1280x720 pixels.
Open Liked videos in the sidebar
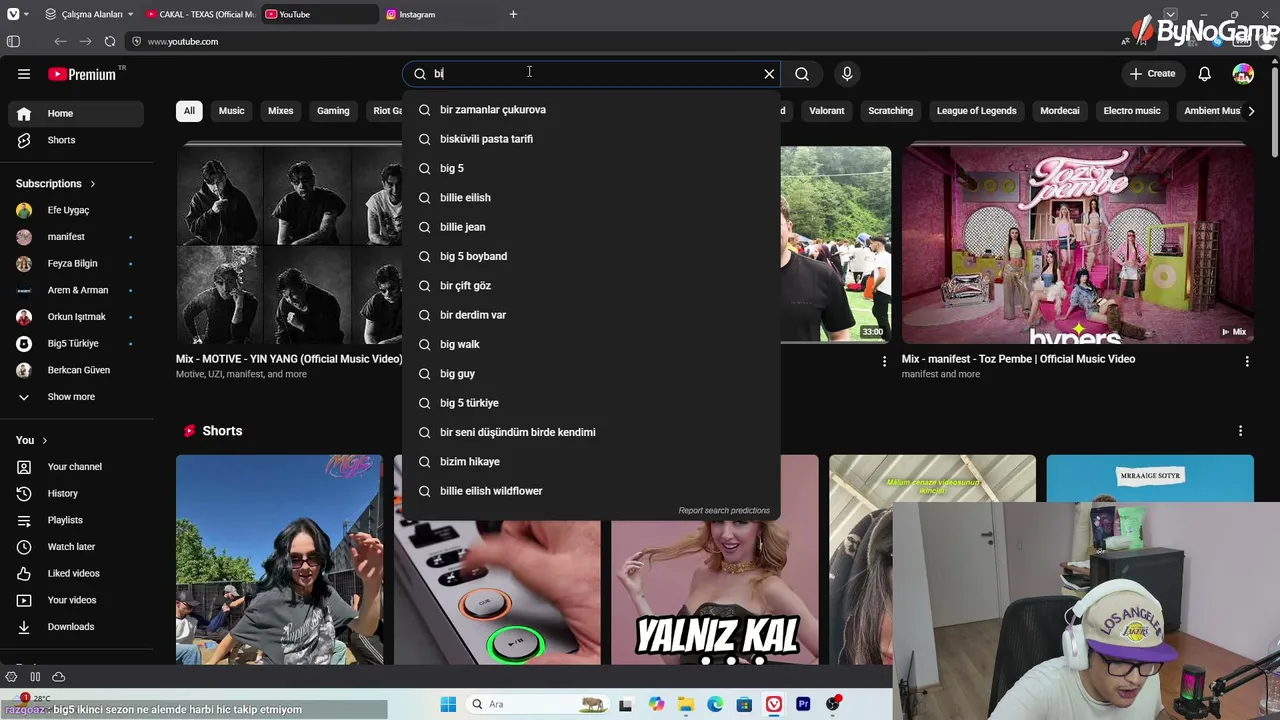pyautogui.click(x=76, y=574)
